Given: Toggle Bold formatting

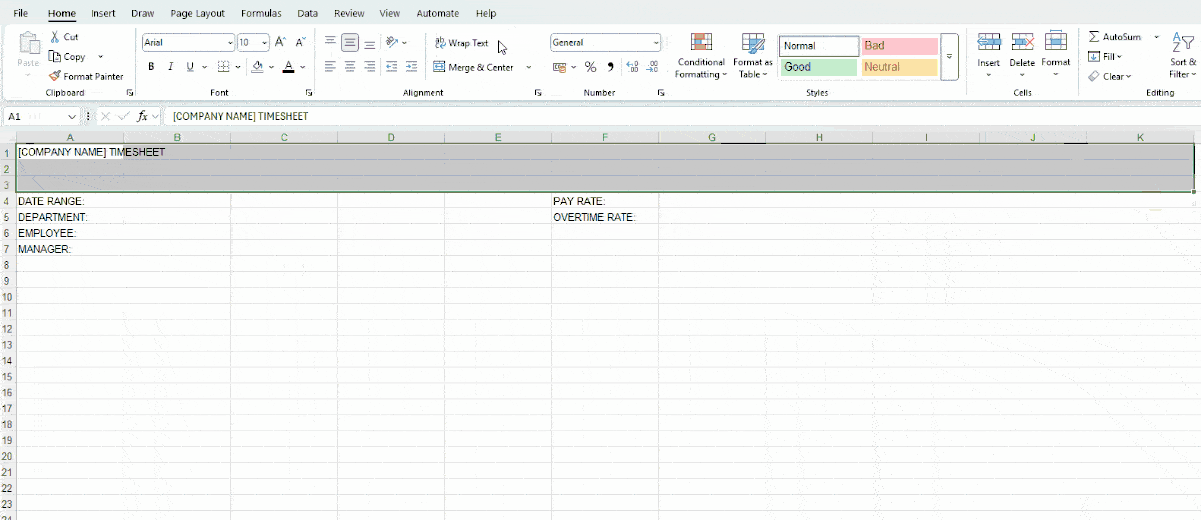Looking at the screenshot, I should pyautogui.click(x=151, y=67).
